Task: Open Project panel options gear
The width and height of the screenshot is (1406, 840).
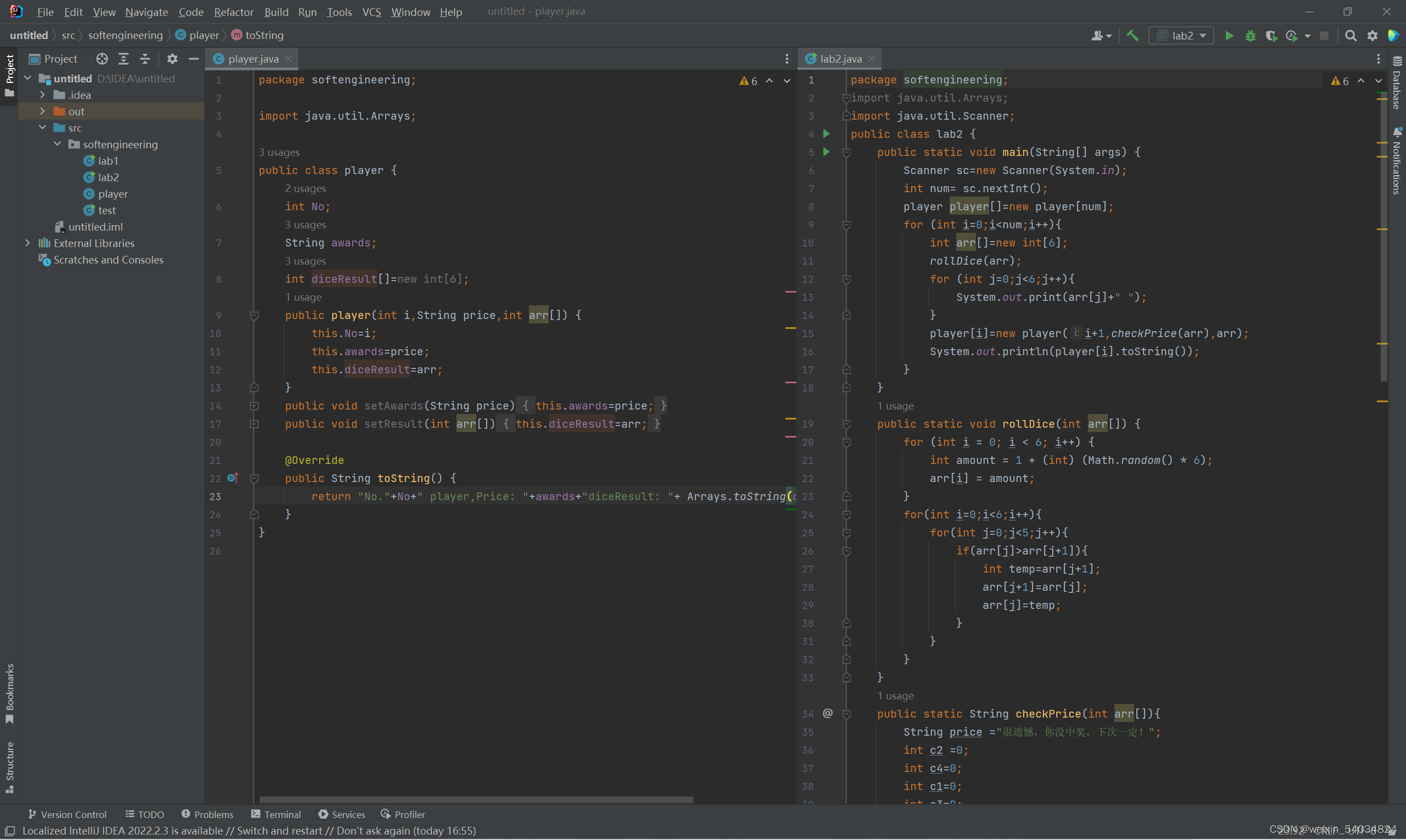Action: pyautogui.click(x=172, y=59)
